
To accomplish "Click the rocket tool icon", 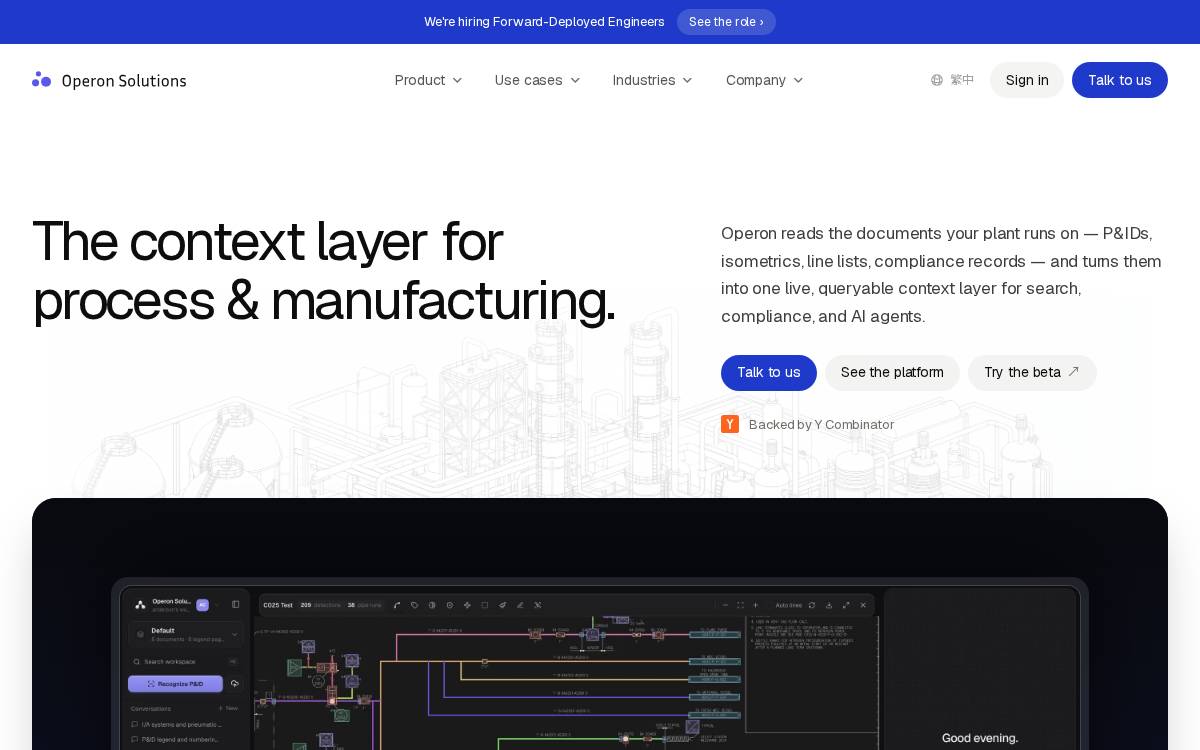I will (x=502, y=605).
